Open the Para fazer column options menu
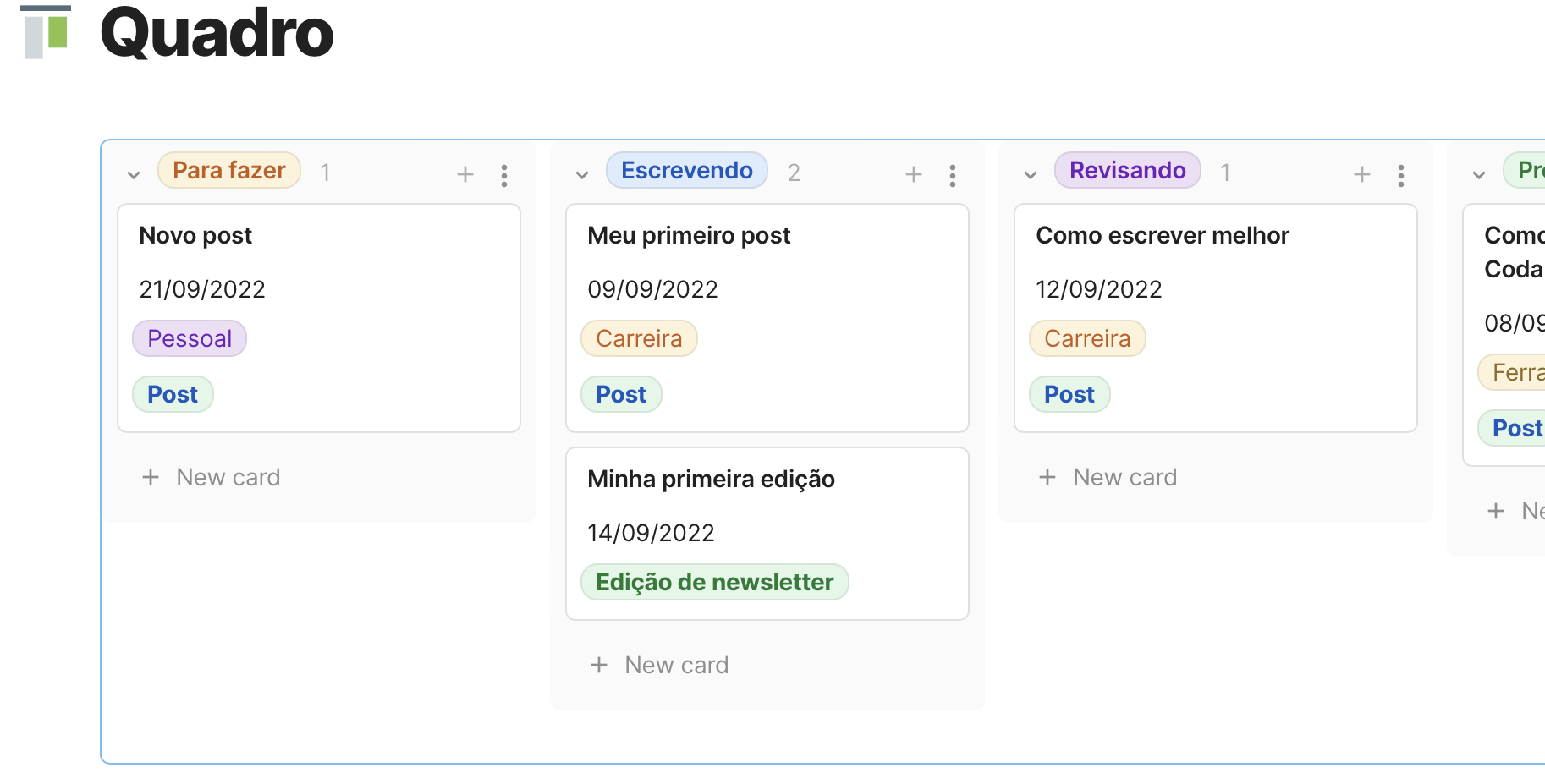Image resolution: width=1545 pixels, height=784 pixels. click(503, 174)
